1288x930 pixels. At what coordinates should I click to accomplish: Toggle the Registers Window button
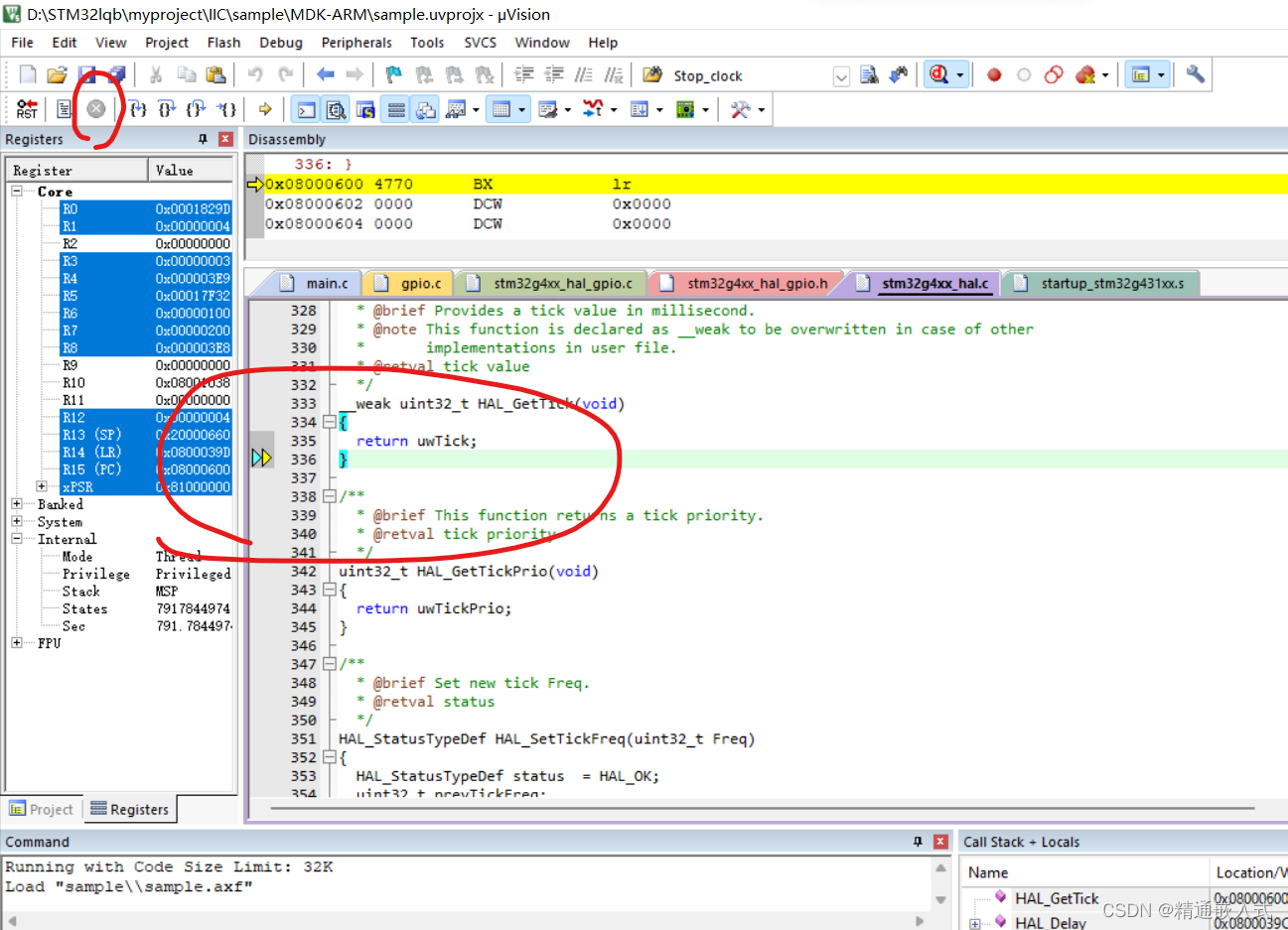click(396, 109)
